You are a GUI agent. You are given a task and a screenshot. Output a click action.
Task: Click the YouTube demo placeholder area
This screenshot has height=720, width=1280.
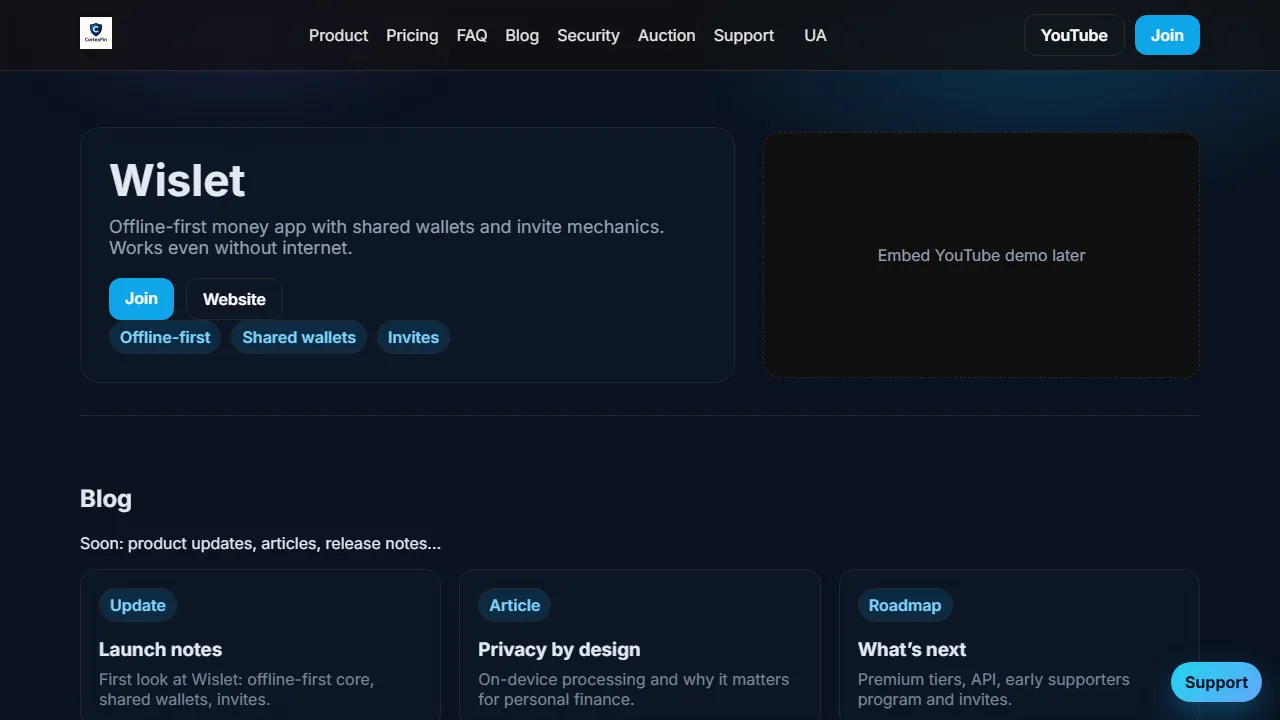pos(981,255)
